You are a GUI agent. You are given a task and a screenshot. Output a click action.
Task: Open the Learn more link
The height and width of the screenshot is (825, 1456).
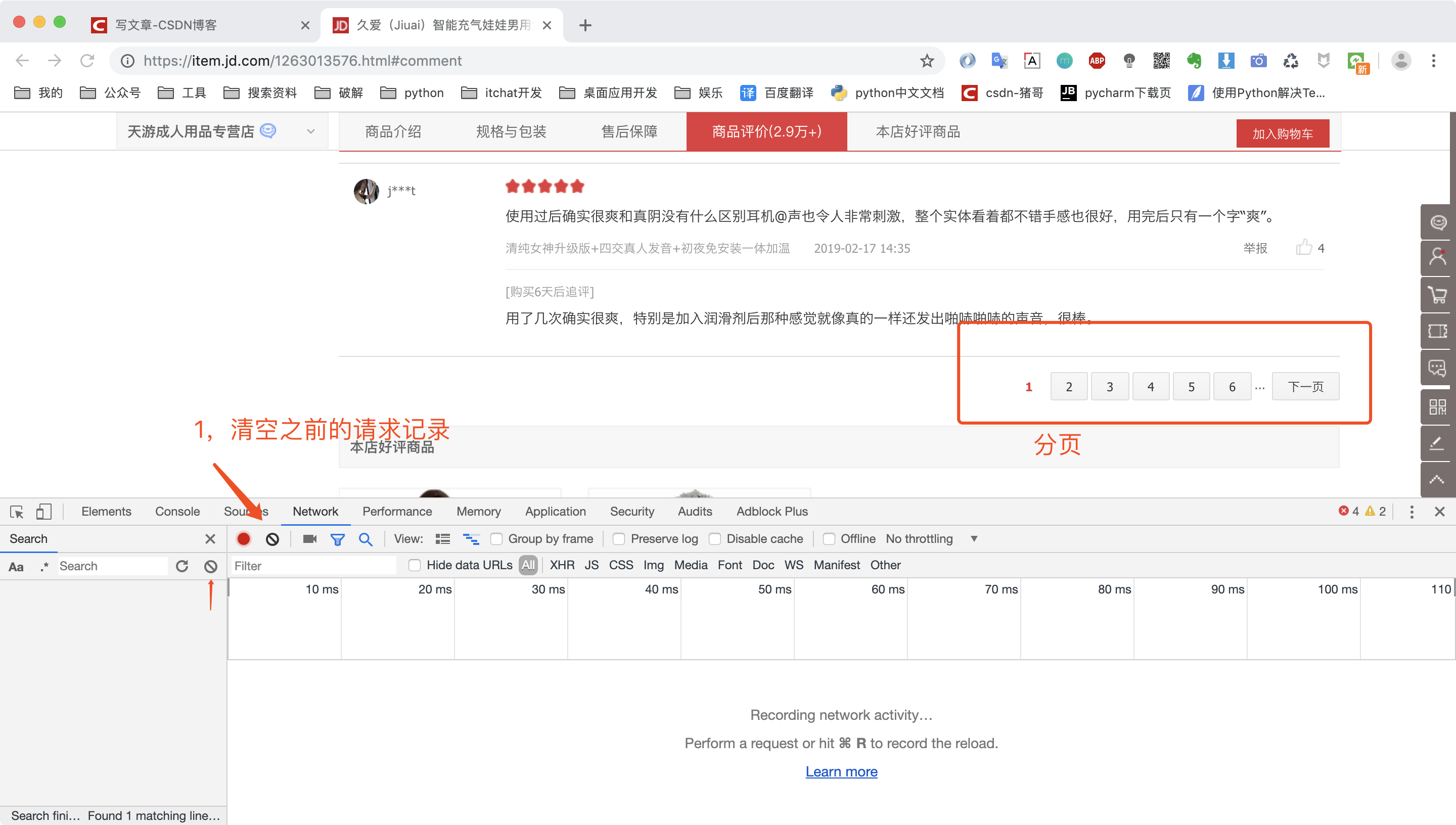[x=841, y=771]
